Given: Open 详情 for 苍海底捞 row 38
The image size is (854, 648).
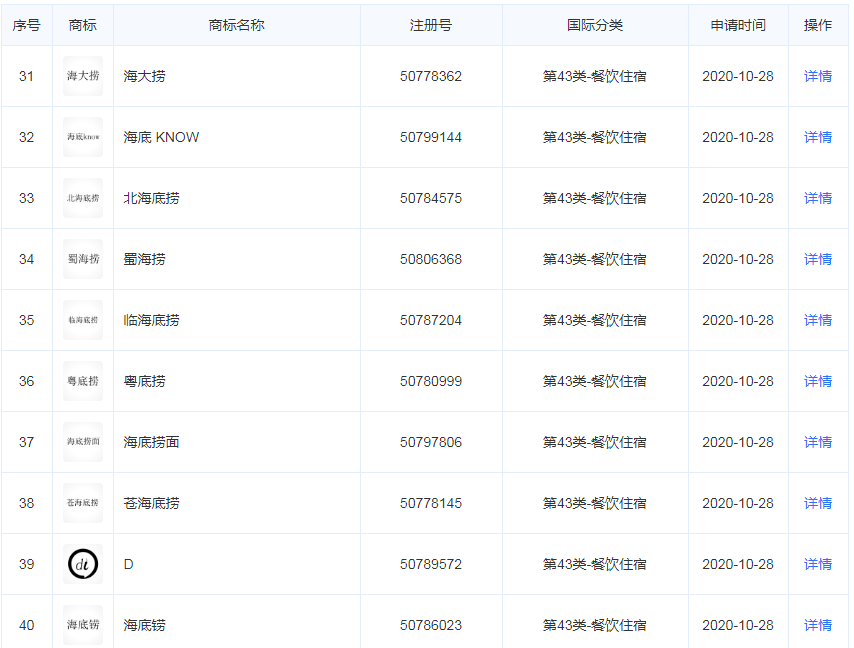Looking at the screenshot, I should point(818,502).
